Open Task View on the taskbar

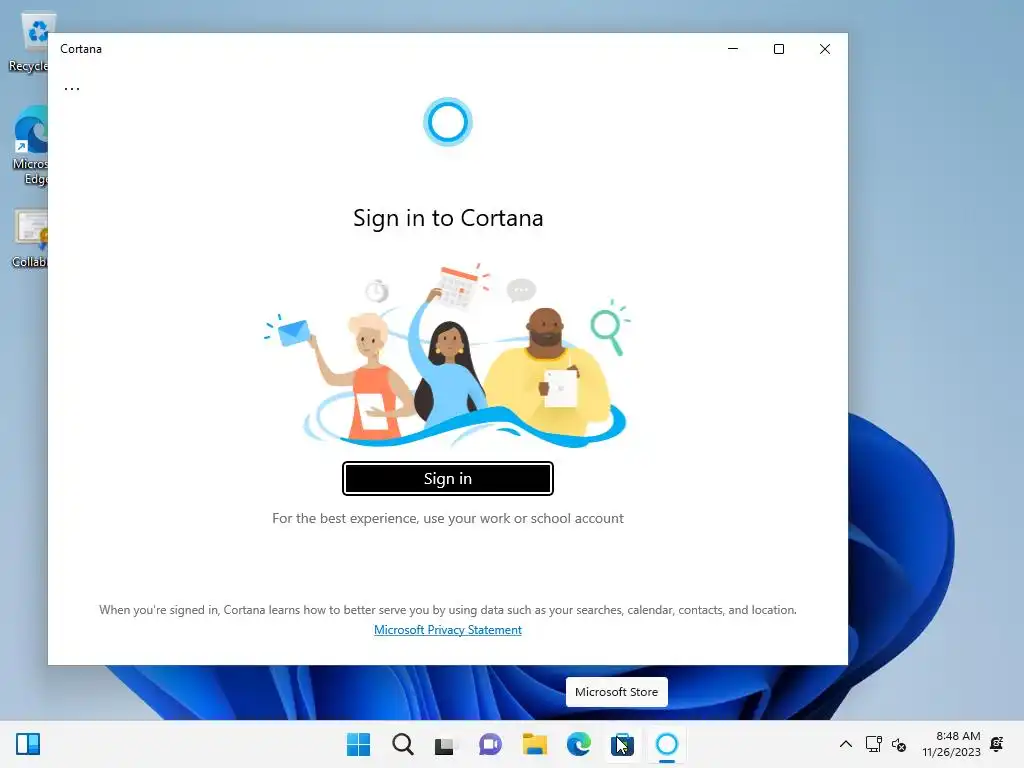[446, 744]
